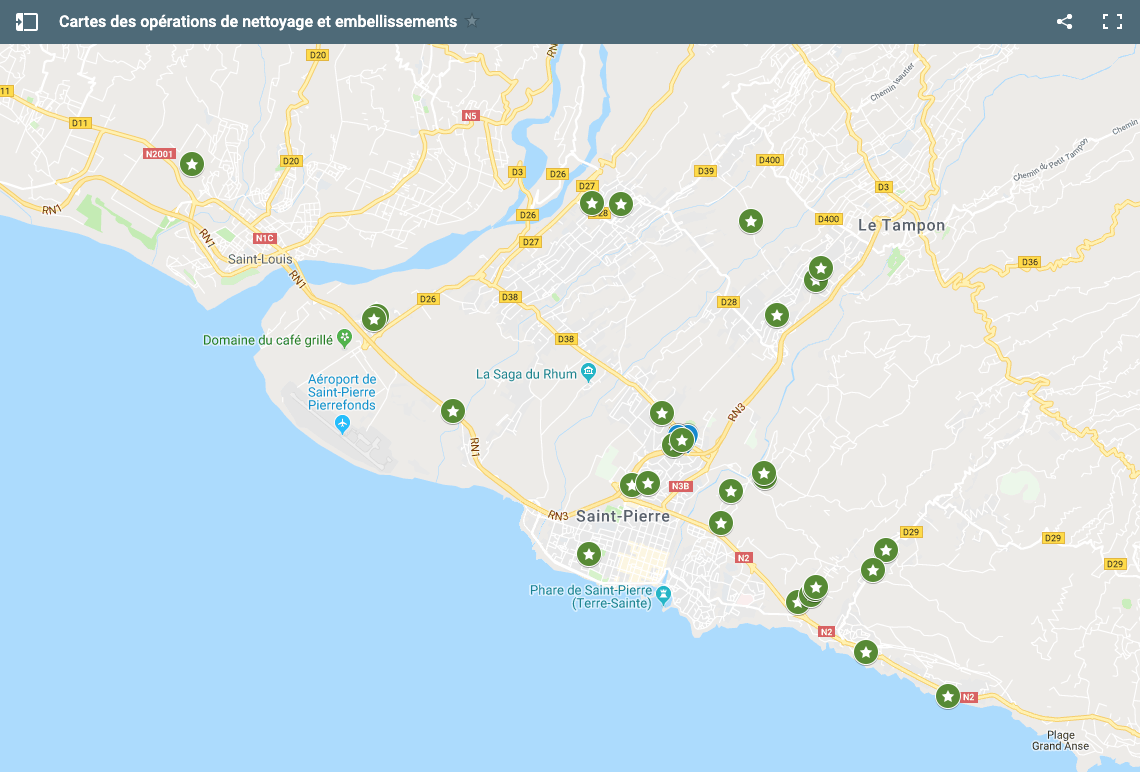Click the Saint-Pierre city label
The height and width of the screenshot is (772, 1140).
tap(623, 516)
